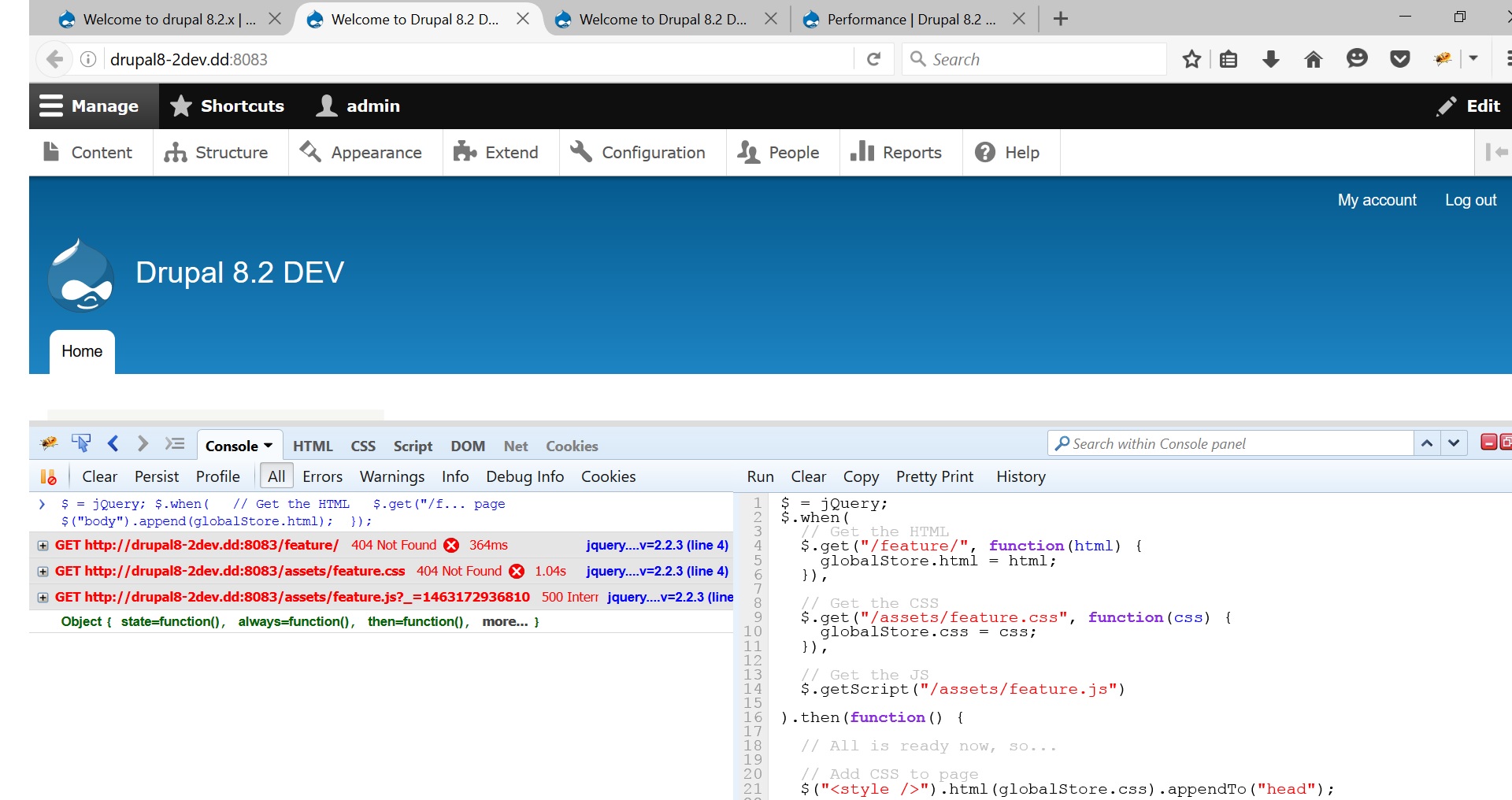Screen dimensions: 1512x800
Task: Open the bookmarks list icon
Action: (x=1228, y=59)
